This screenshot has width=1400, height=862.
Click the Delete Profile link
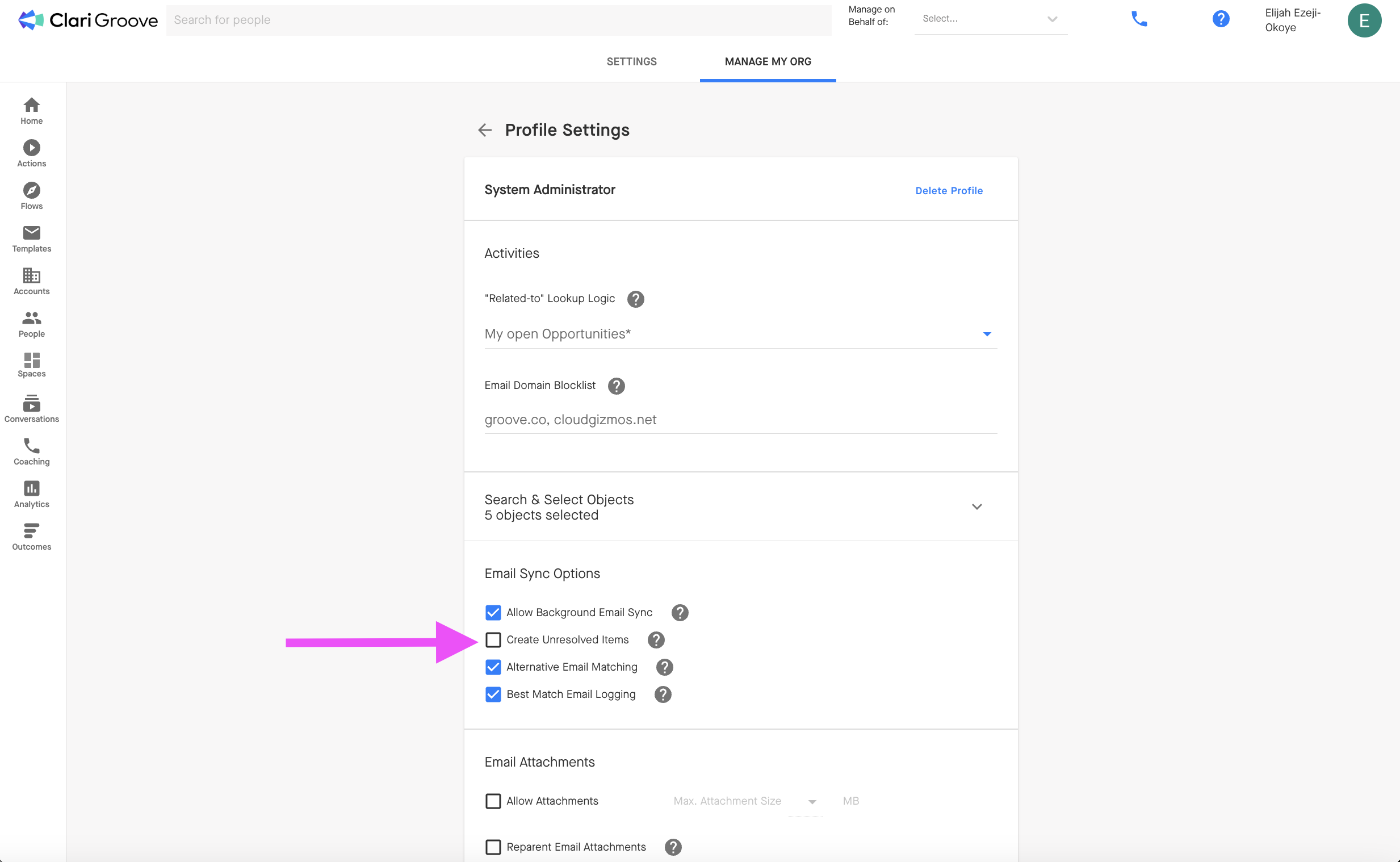(949, 191)
